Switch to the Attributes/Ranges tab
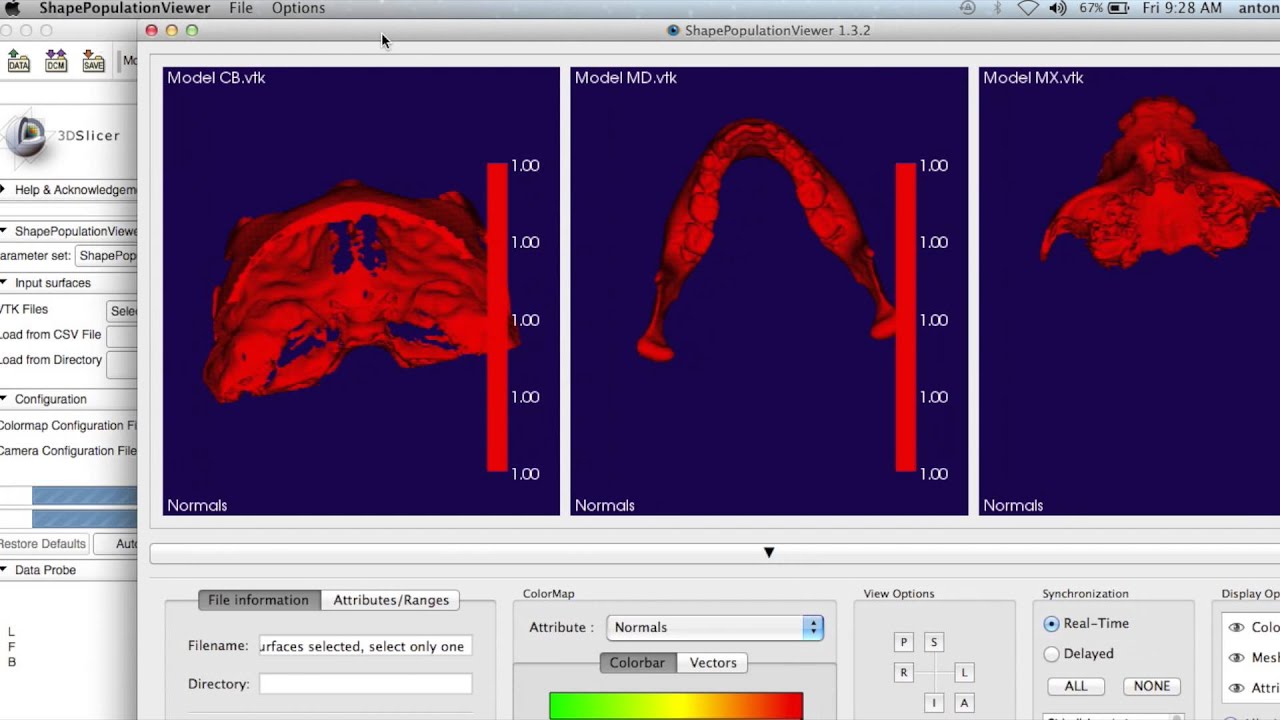This screenshot has height=720, width=1280. pyautogui.click(x=391, y=600)
